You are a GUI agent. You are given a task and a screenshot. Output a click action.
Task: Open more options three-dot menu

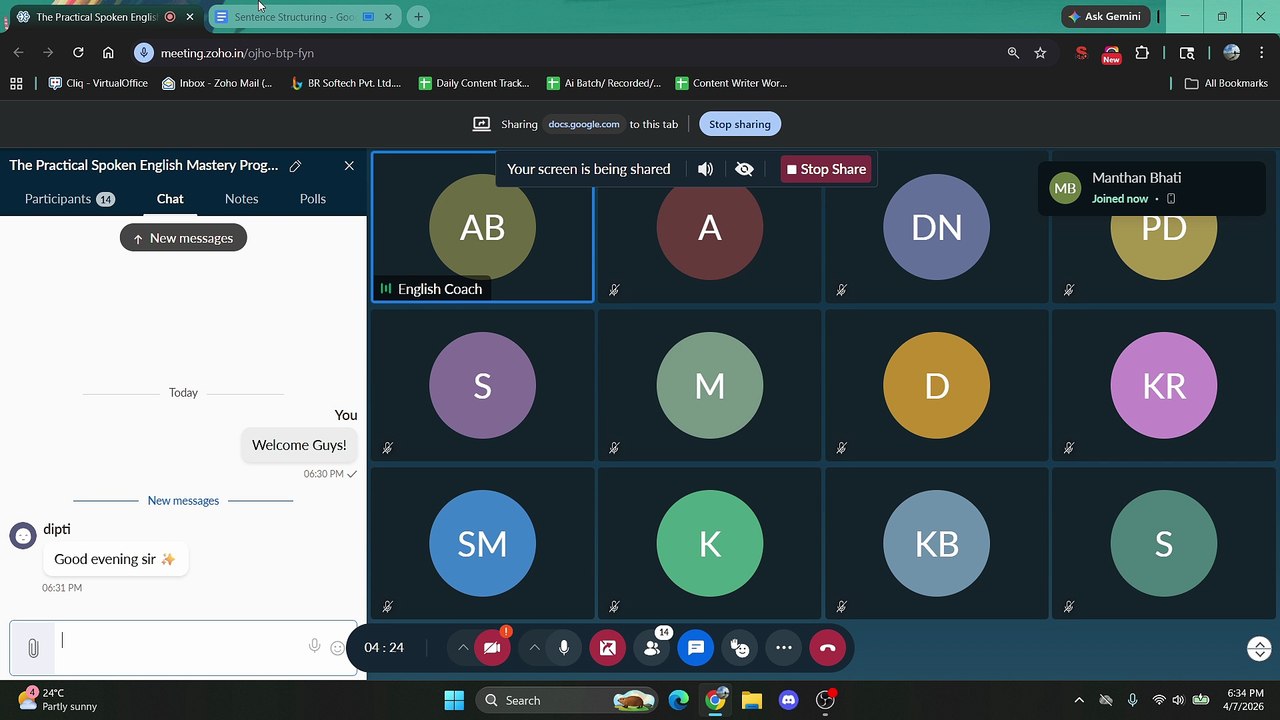(x=784, y=648)
